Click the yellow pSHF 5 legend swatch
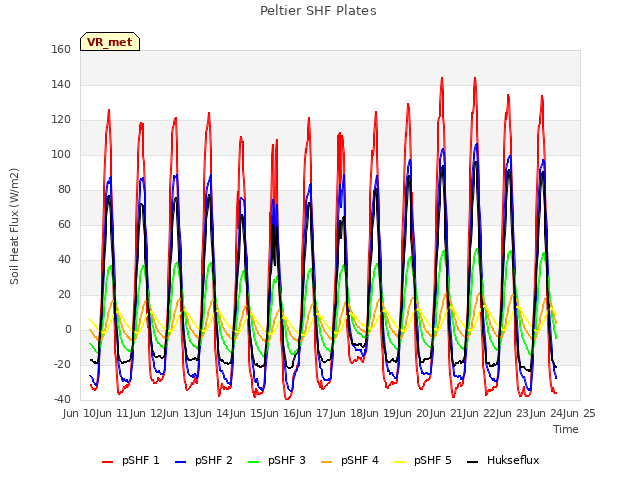Screen dimensions: 640x480 click(x=400, y=462)
